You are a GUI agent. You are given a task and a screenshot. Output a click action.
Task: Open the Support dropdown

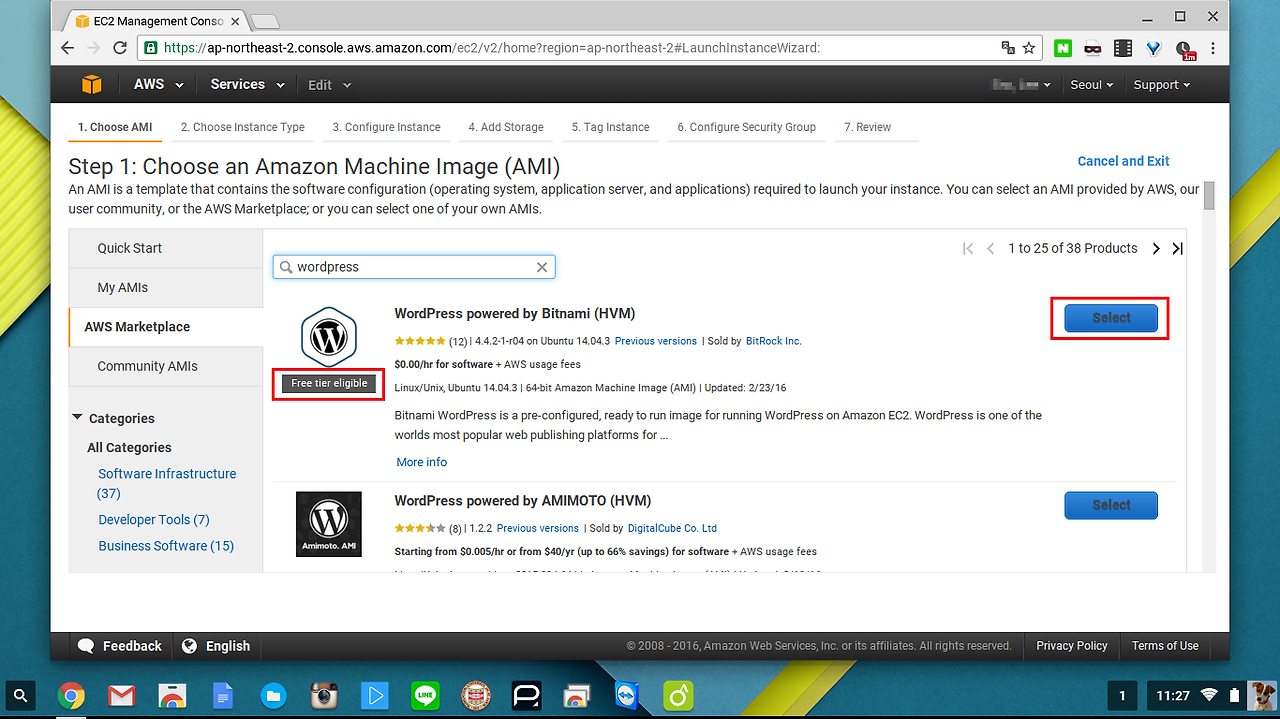click(1162, 85)
